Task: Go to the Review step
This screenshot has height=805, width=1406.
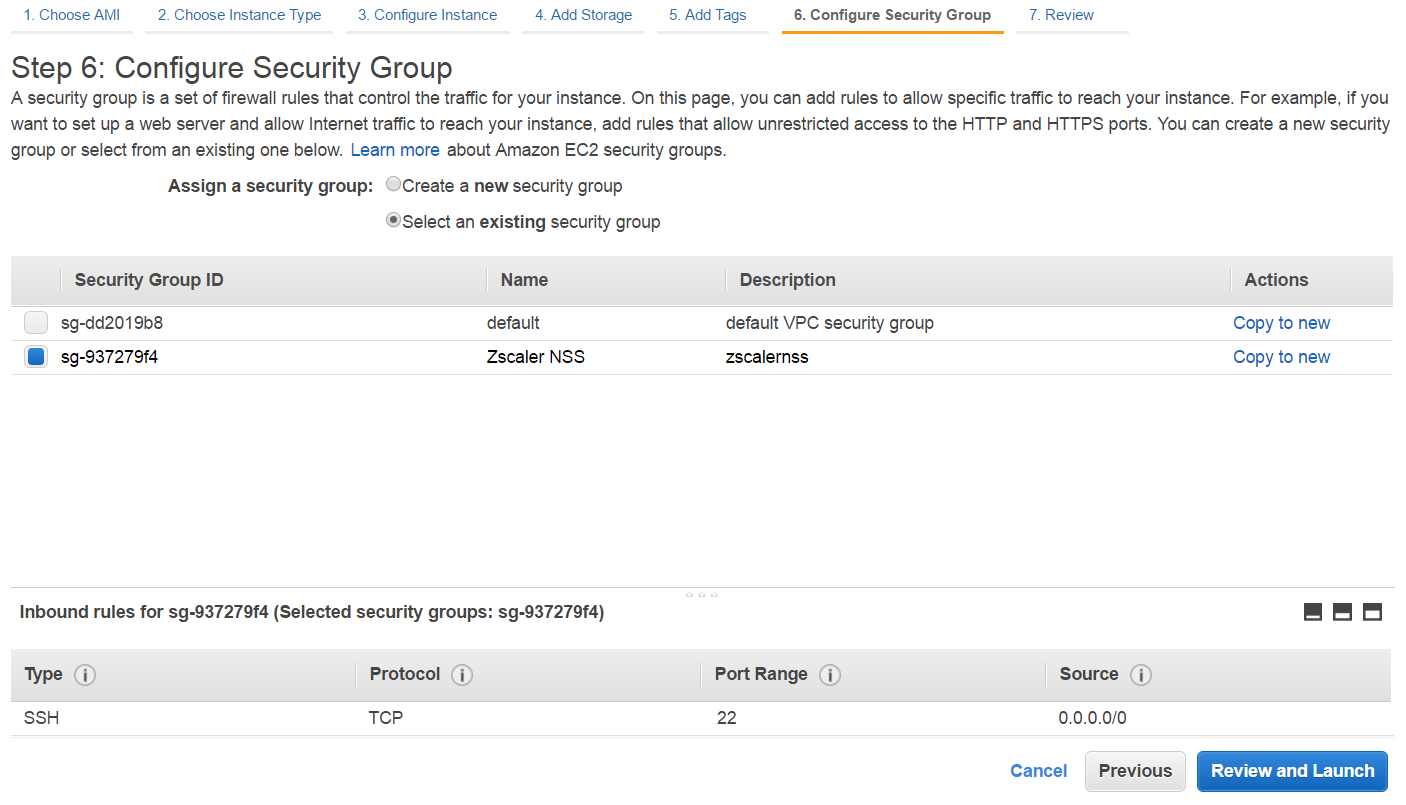Action: point(1061,14)
